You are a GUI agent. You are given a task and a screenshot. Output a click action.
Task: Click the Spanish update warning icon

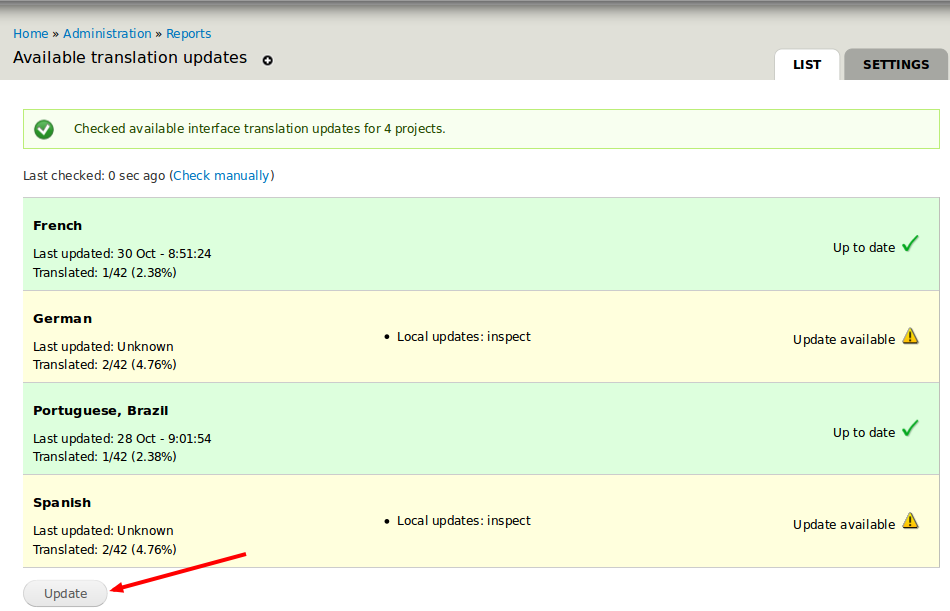click(910, 521)
